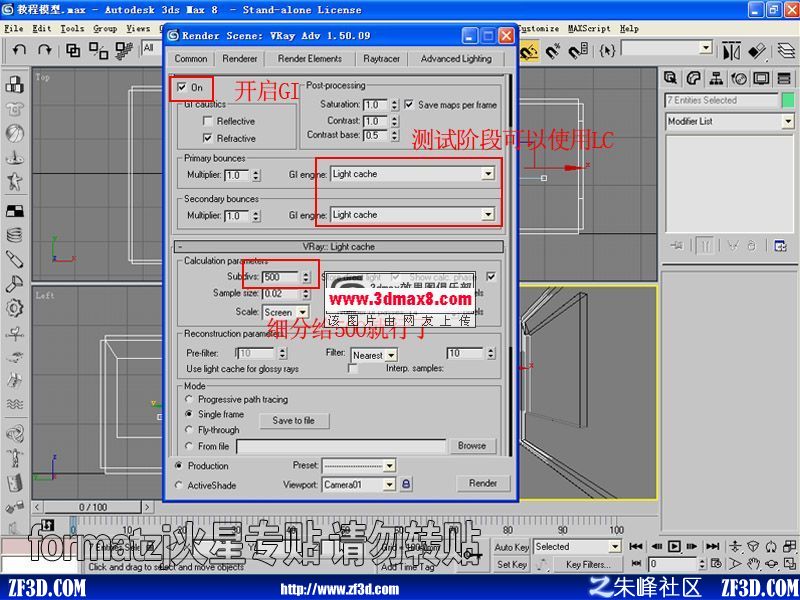Click the Undo arrow in main toolbar
Image resolution: width=800 pixels, height=600 pixels.
tap(20, 50)
